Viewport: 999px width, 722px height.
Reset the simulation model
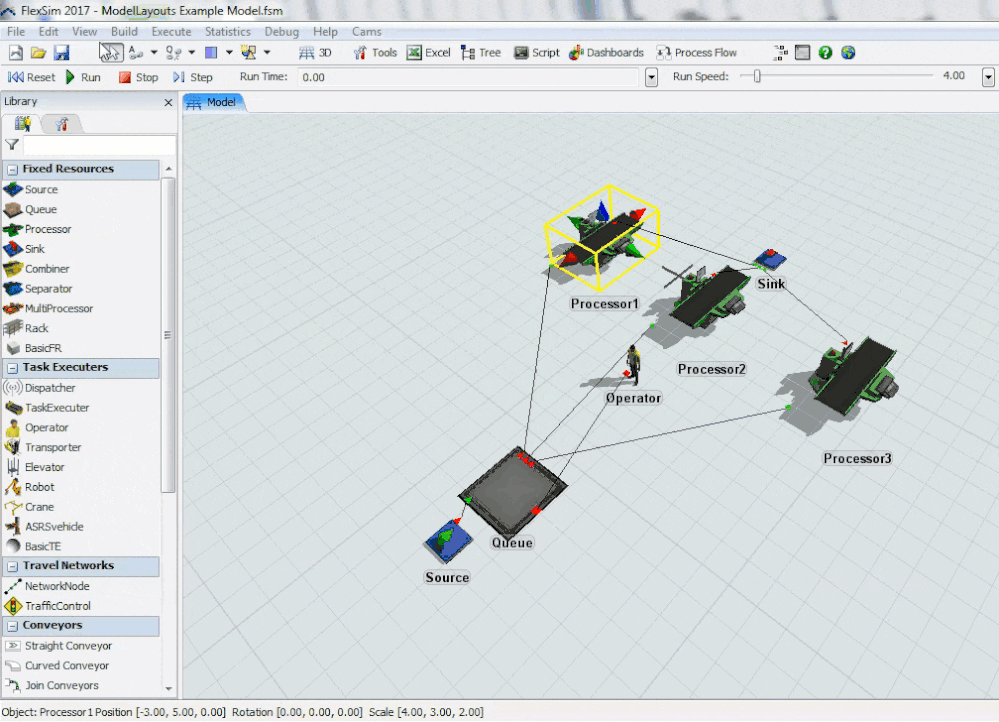[31, 77]
